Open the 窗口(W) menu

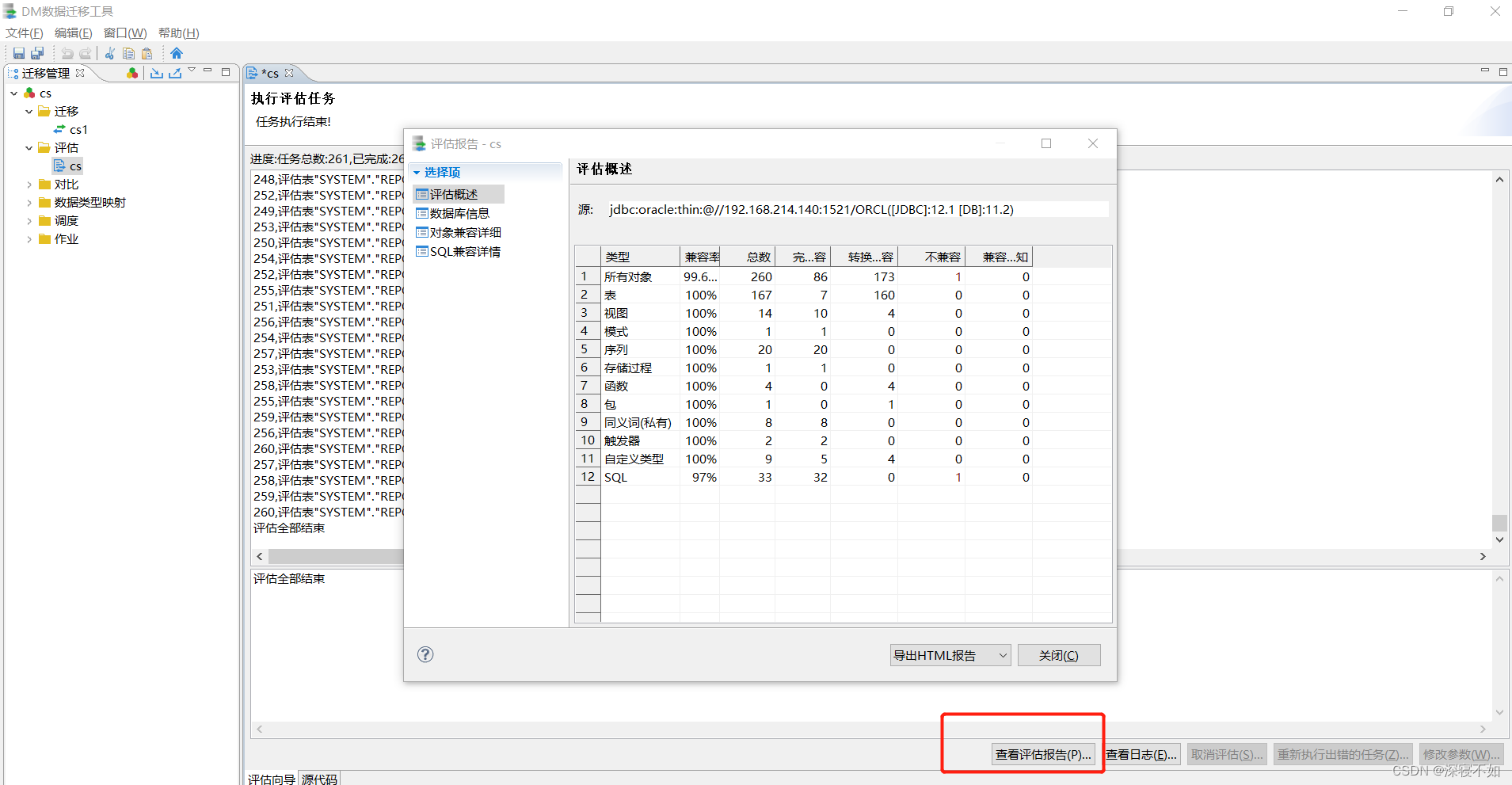pos(124,32)
